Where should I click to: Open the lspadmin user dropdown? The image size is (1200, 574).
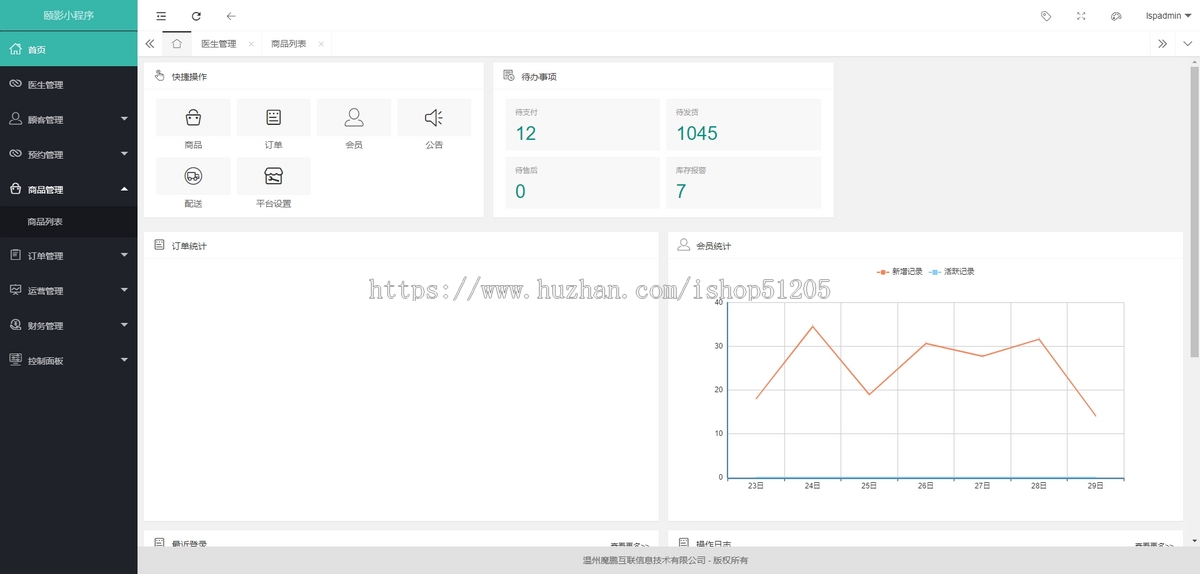click(1168, 16)
